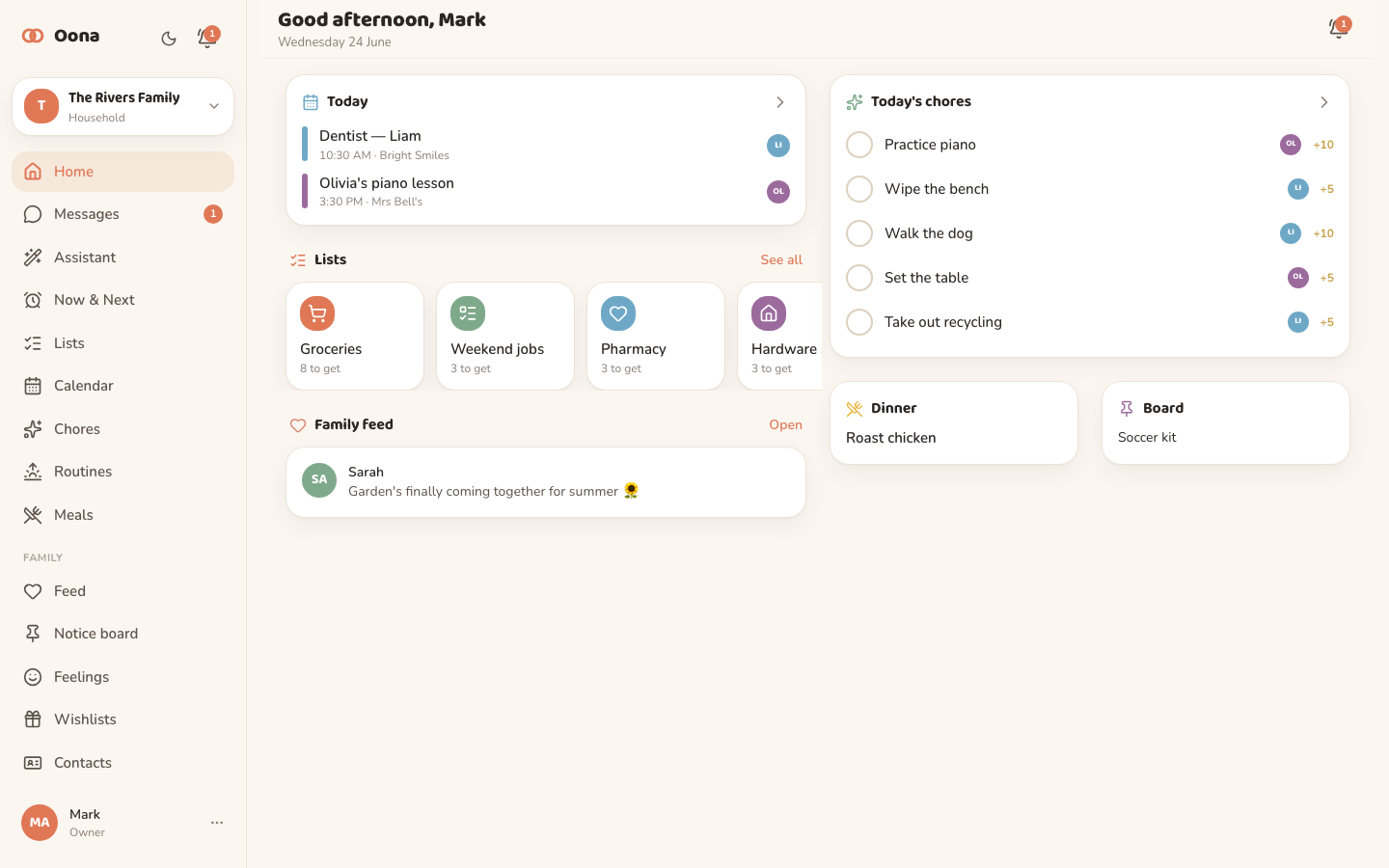The height and width of the screenshot is (868, 1389).
Task: Click See all lists link
Action: click(781, 259)
